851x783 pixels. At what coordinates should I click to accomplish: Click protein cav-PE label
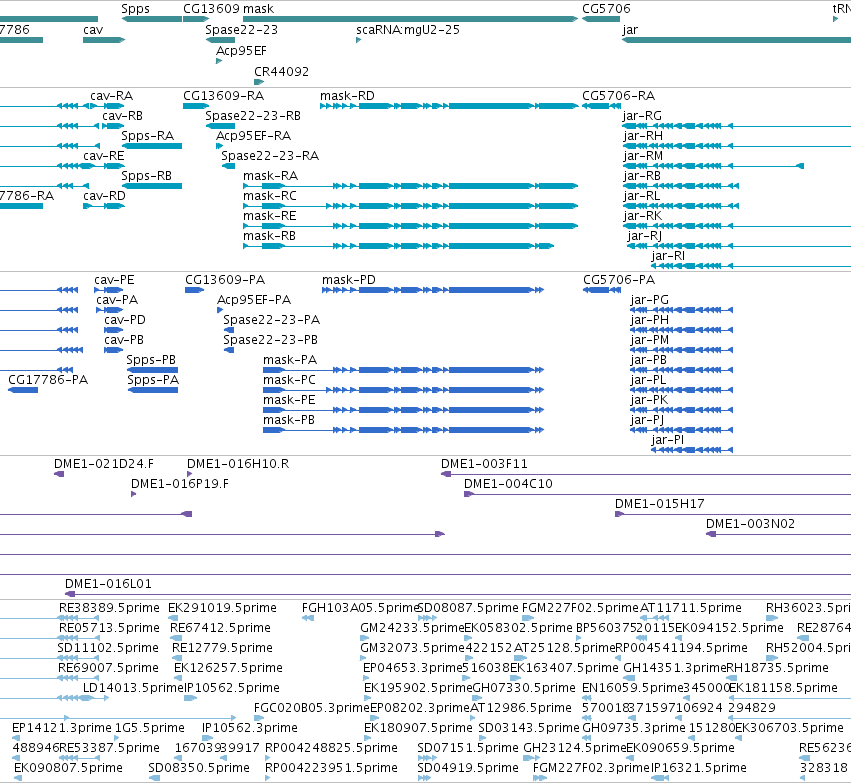point(114,280)
